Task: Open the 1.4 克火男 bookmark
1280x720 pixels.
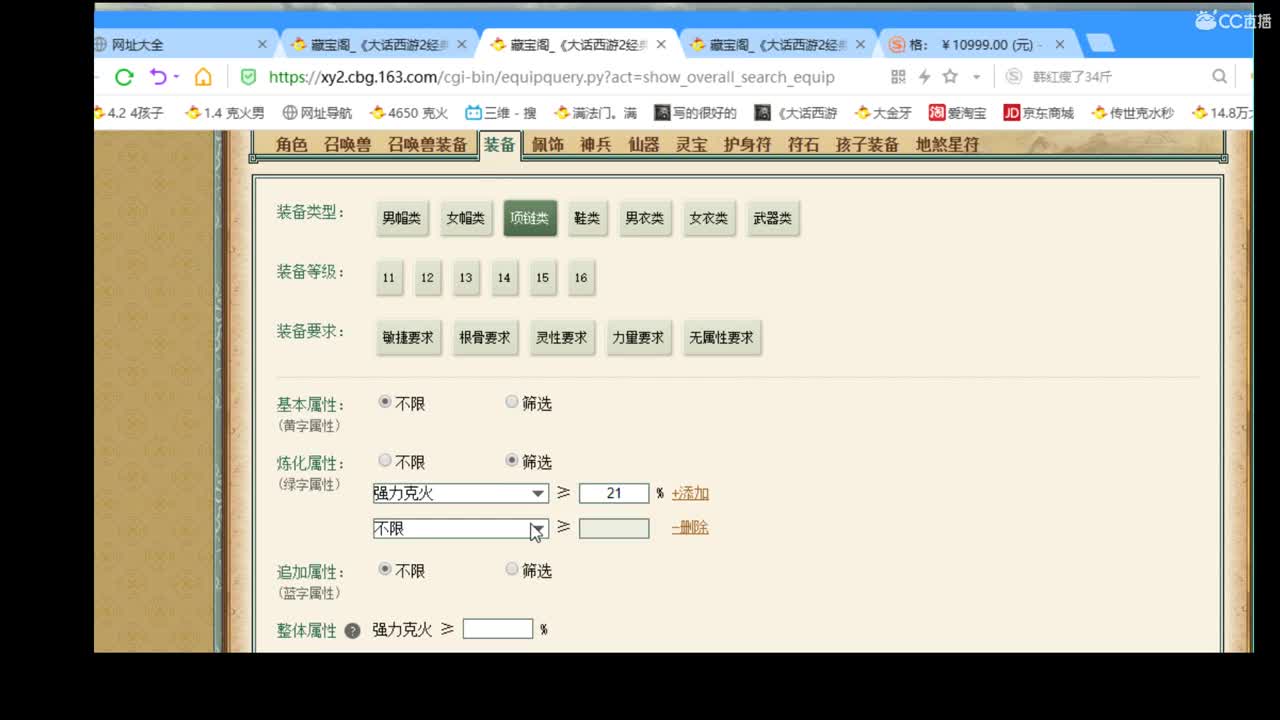Action: tap(225, 113)
